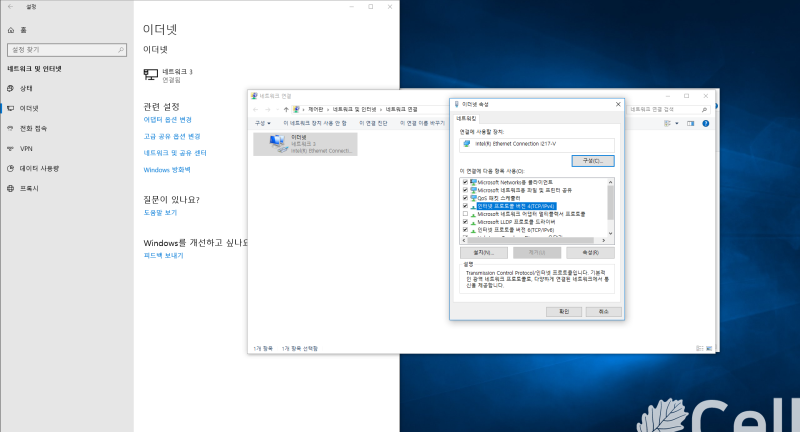Click the blue help icon in Network Connections

pos(706,123)
